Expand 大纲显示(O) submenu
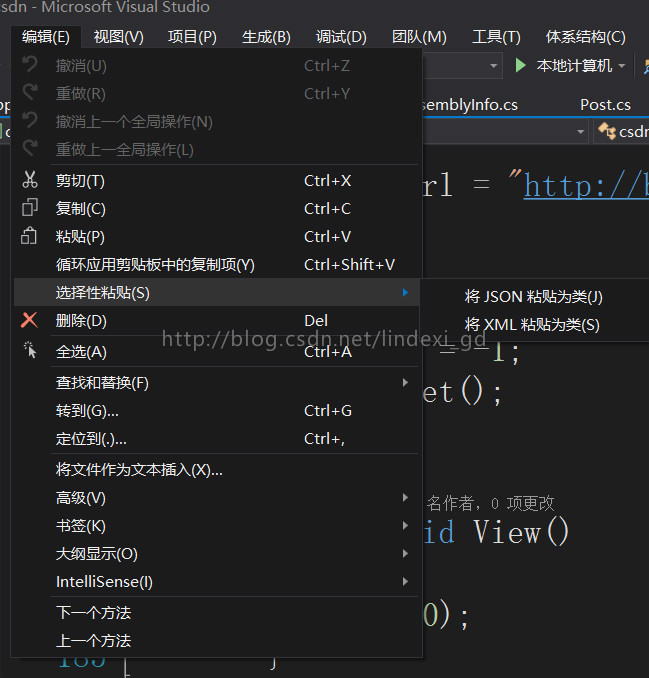Screen dimensions: 649x678 (x=217, y=553)
